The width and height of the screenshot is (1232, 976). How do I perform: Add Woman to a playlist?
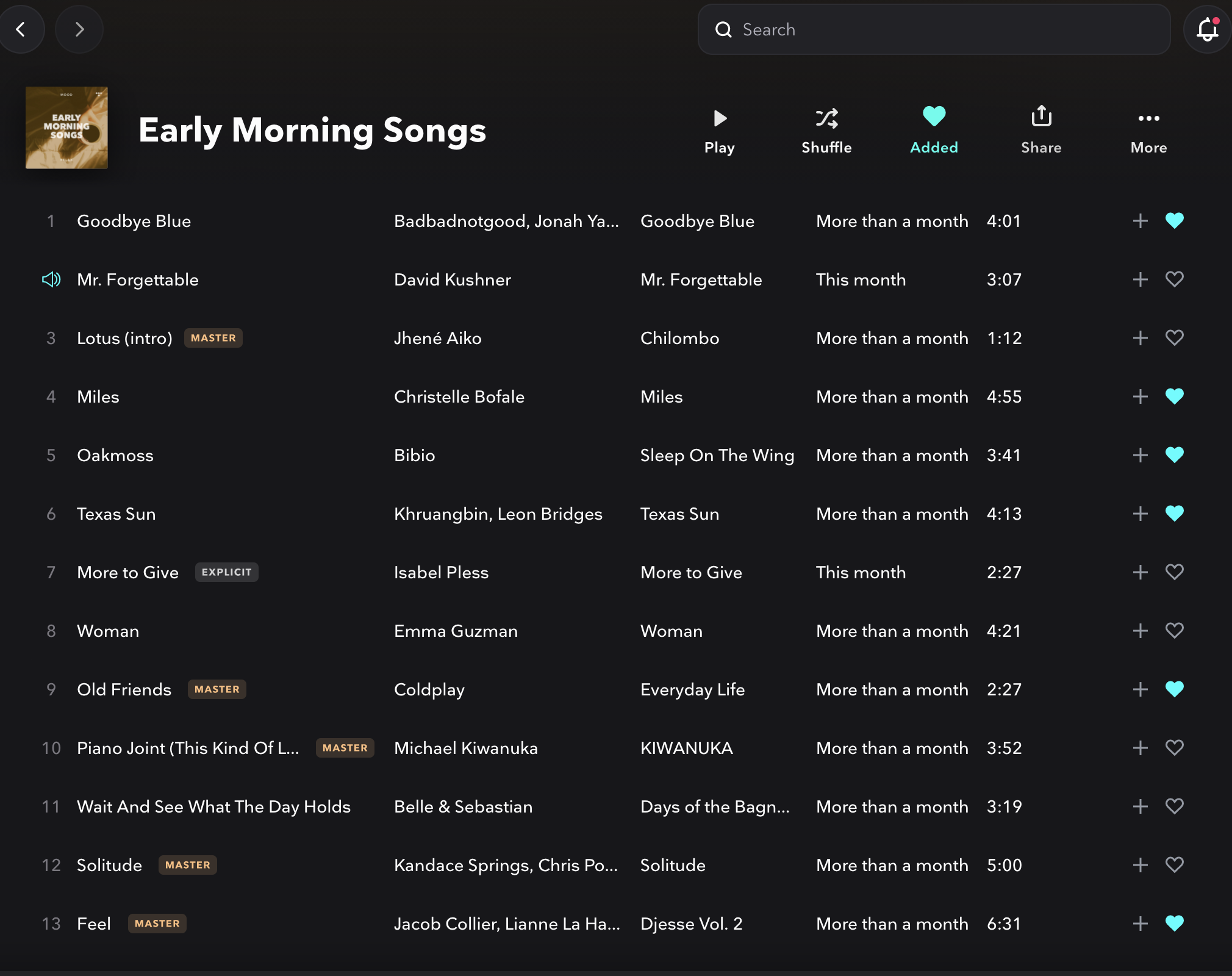1140,631
